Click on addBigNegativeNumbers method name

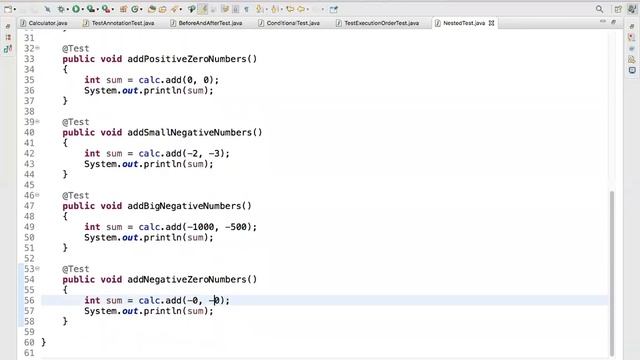(184, 206)
